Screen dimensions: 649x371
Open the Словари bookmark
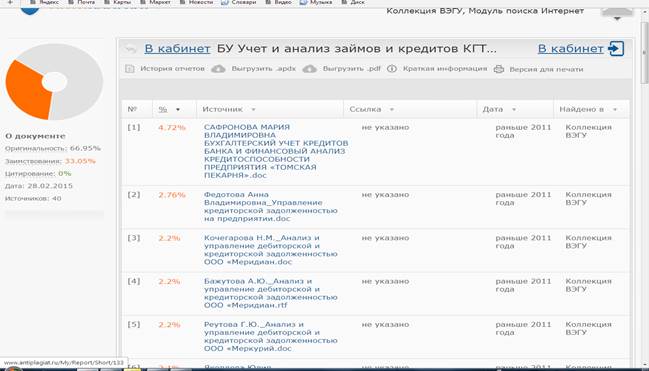pos(239,2)
